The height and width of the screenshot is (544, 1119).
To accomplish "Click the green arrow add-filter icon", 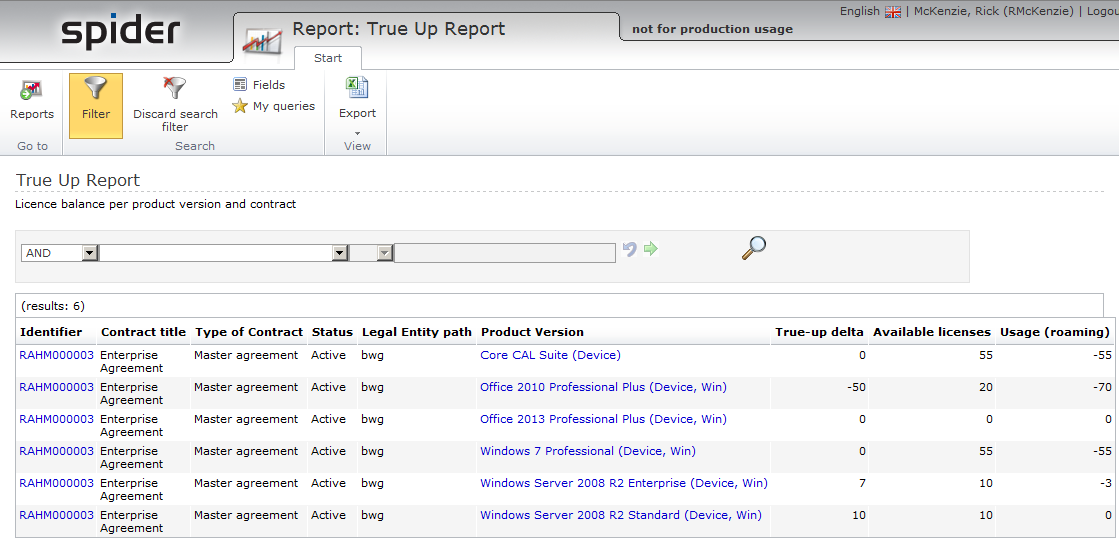I will (x=651, y=249).
